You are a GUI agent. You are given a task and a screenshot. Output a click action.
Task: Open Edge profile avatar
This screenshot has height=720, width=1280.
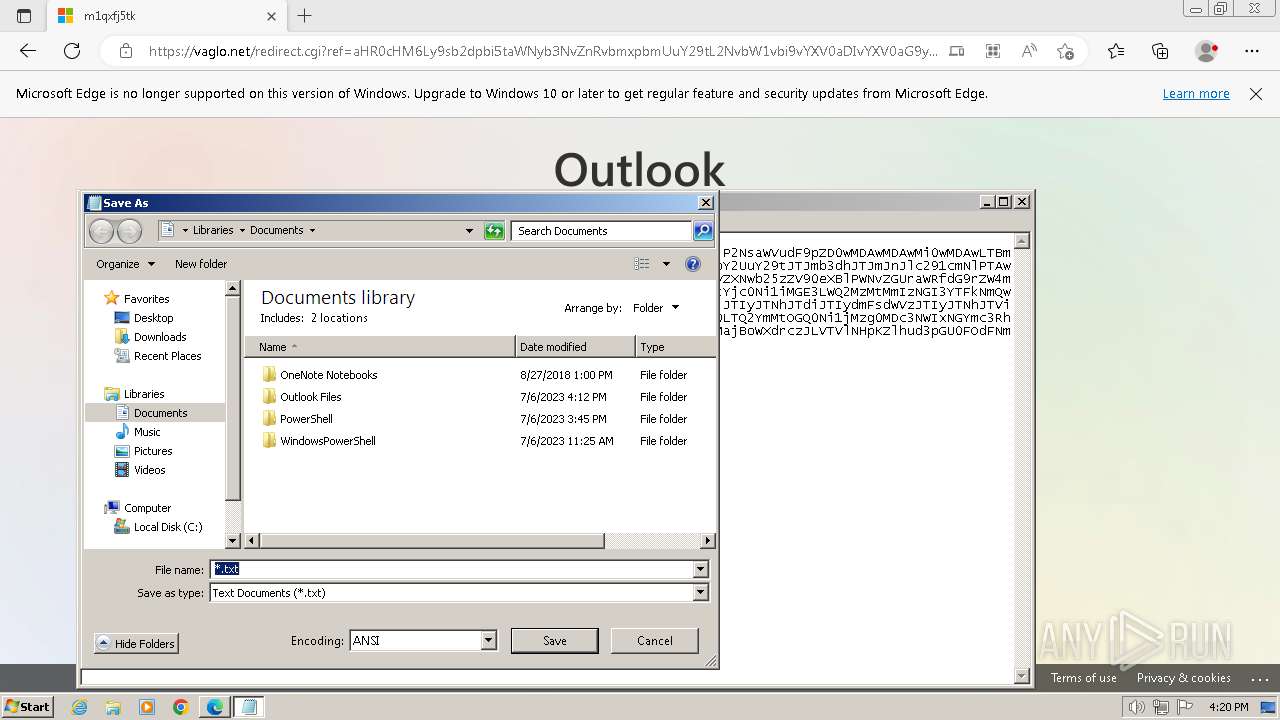(x=1207, y=51)
